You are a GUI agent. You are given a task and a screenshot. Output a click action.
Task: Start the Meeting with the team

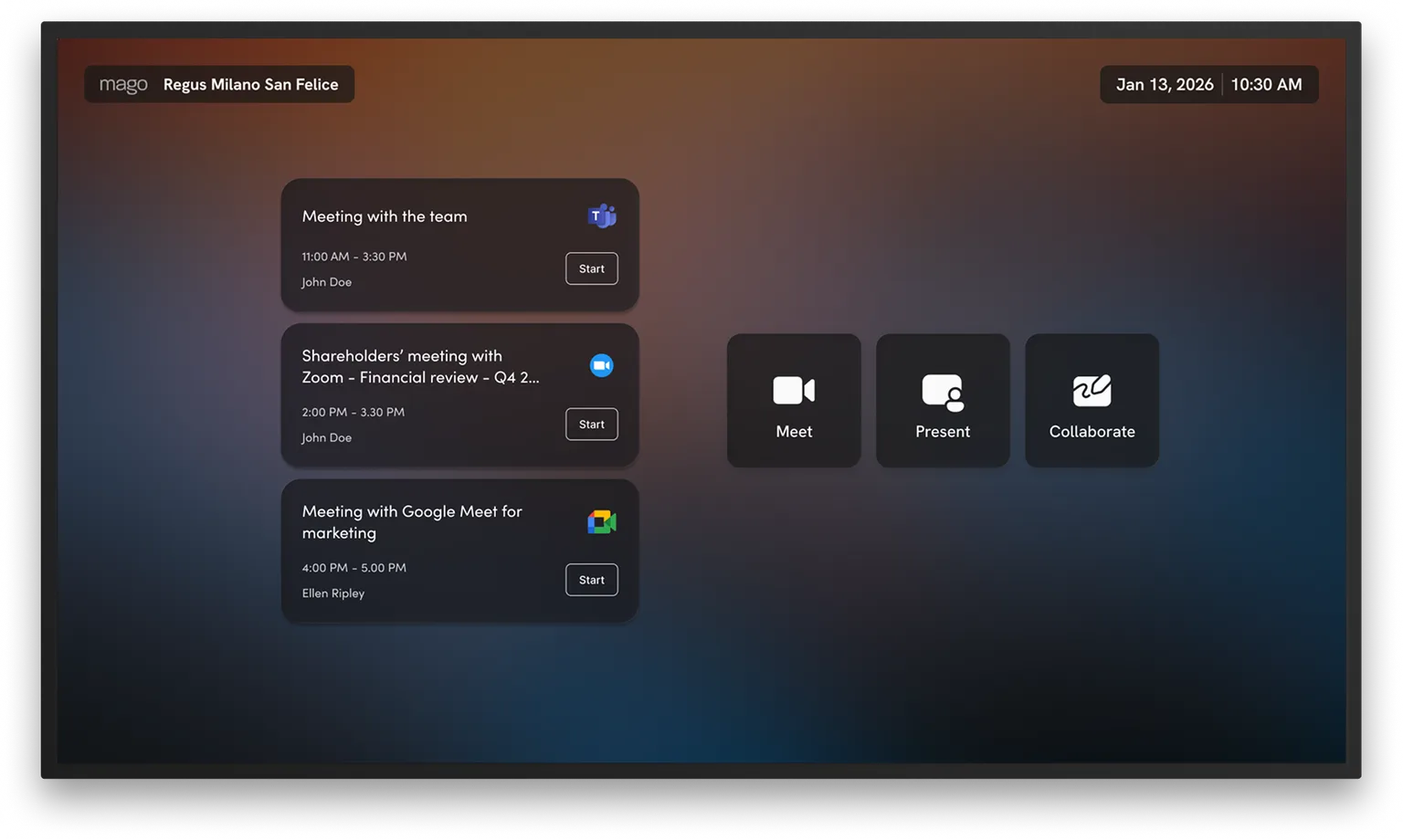[x=591, y=268]
